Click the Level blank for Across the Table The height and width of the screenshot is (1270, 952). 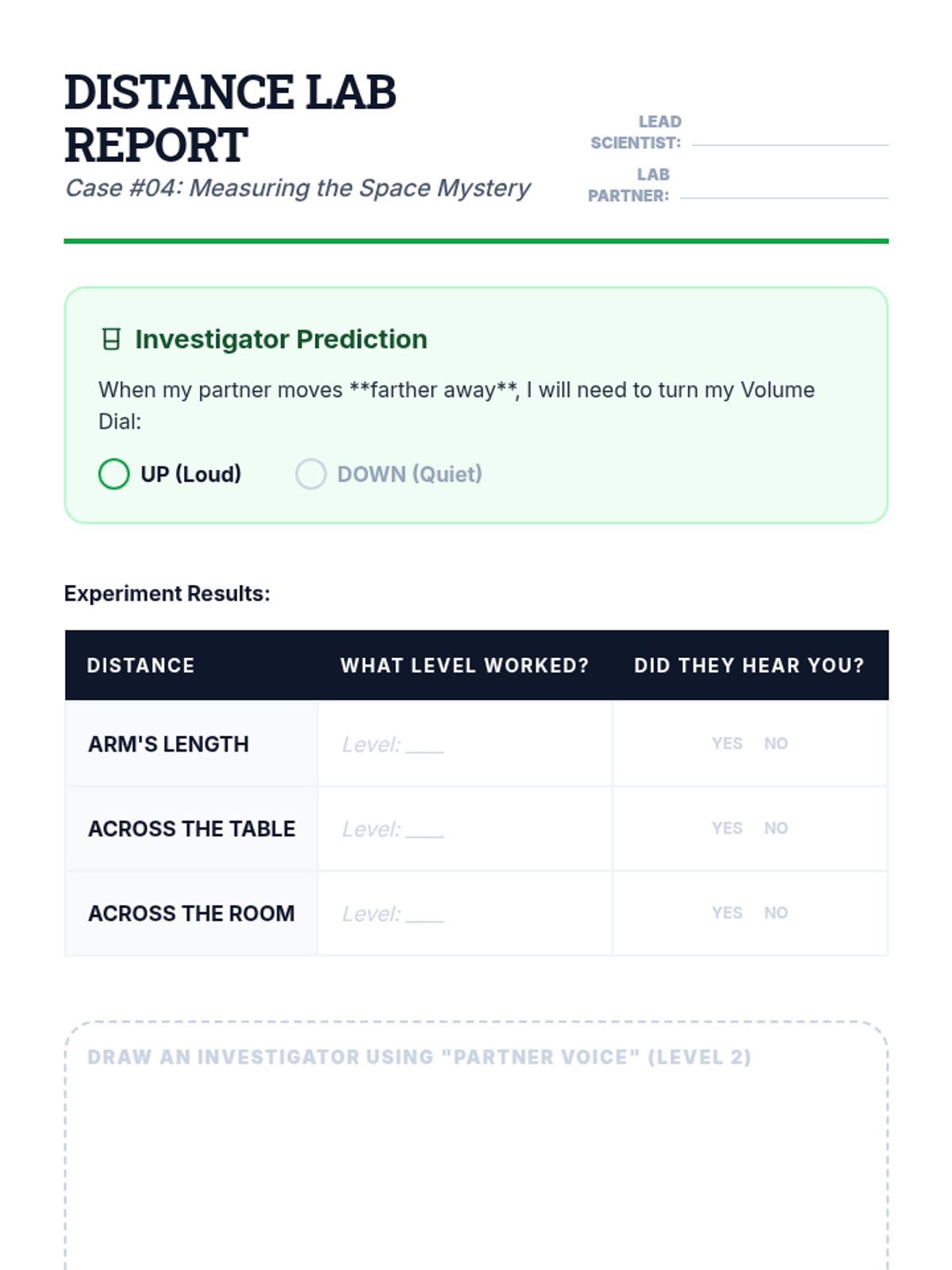424,829
